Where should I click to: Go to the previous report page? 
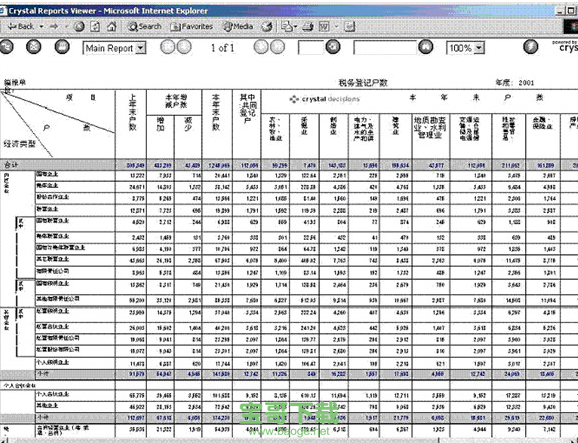click(x=184, y=47)
